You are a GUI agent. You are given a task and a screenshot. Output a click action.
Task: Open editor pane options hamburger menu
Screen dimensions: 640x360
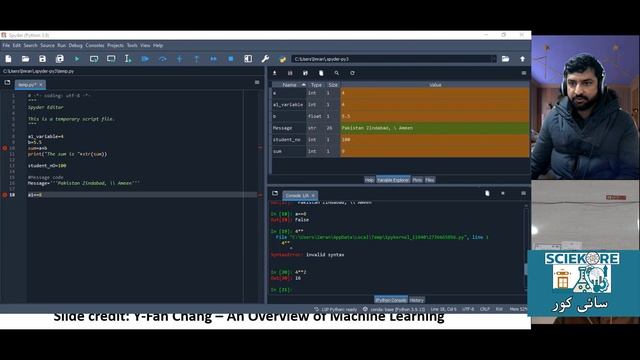[257, 82]
